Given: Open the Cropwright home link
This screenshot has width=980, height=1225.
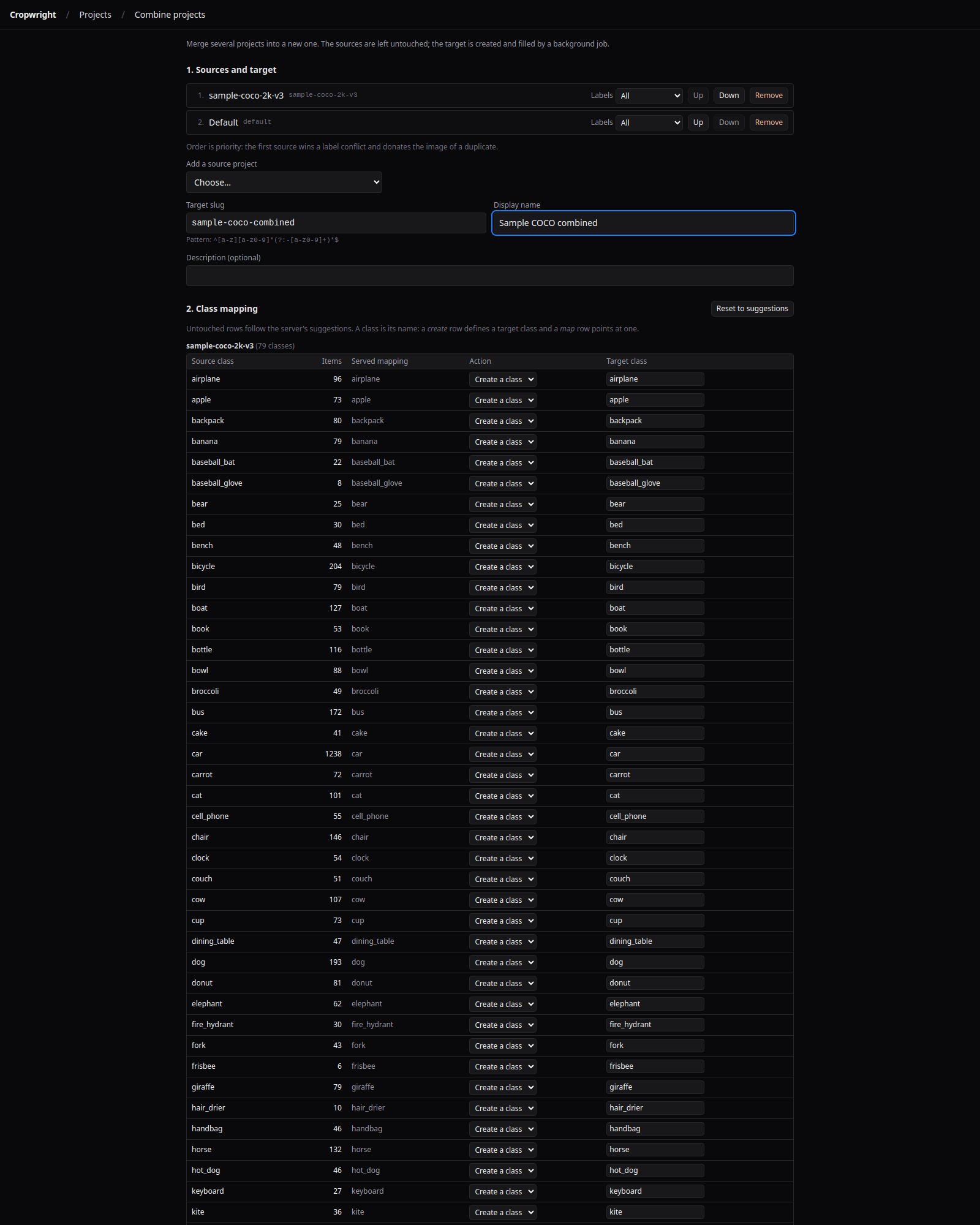Looking at the screenshot, I should click(33, 15).
